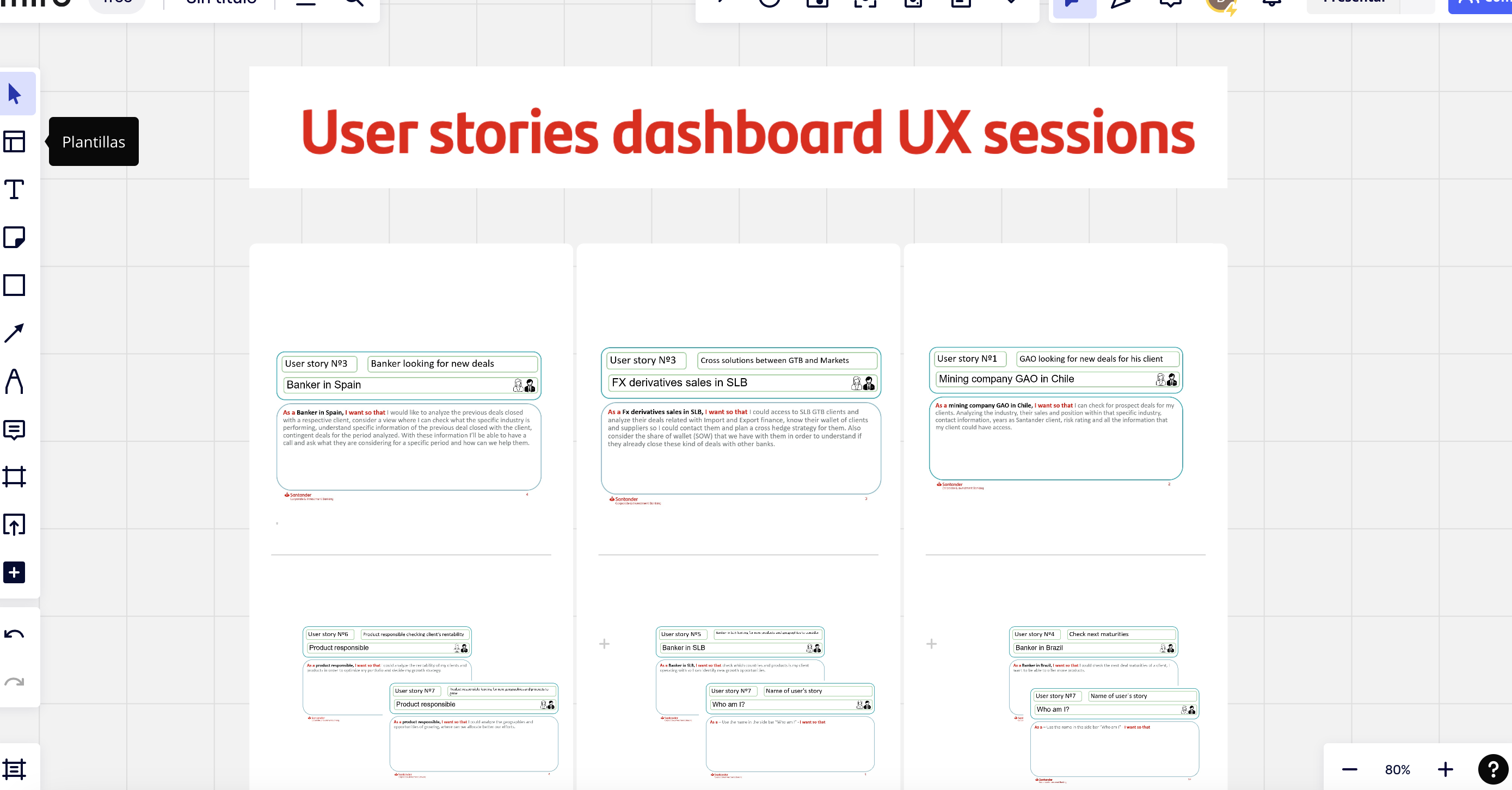Select the Shape rectangle tool
Image resolution: width=1512 pixels, height=790 pixels.
coord(15,285)
